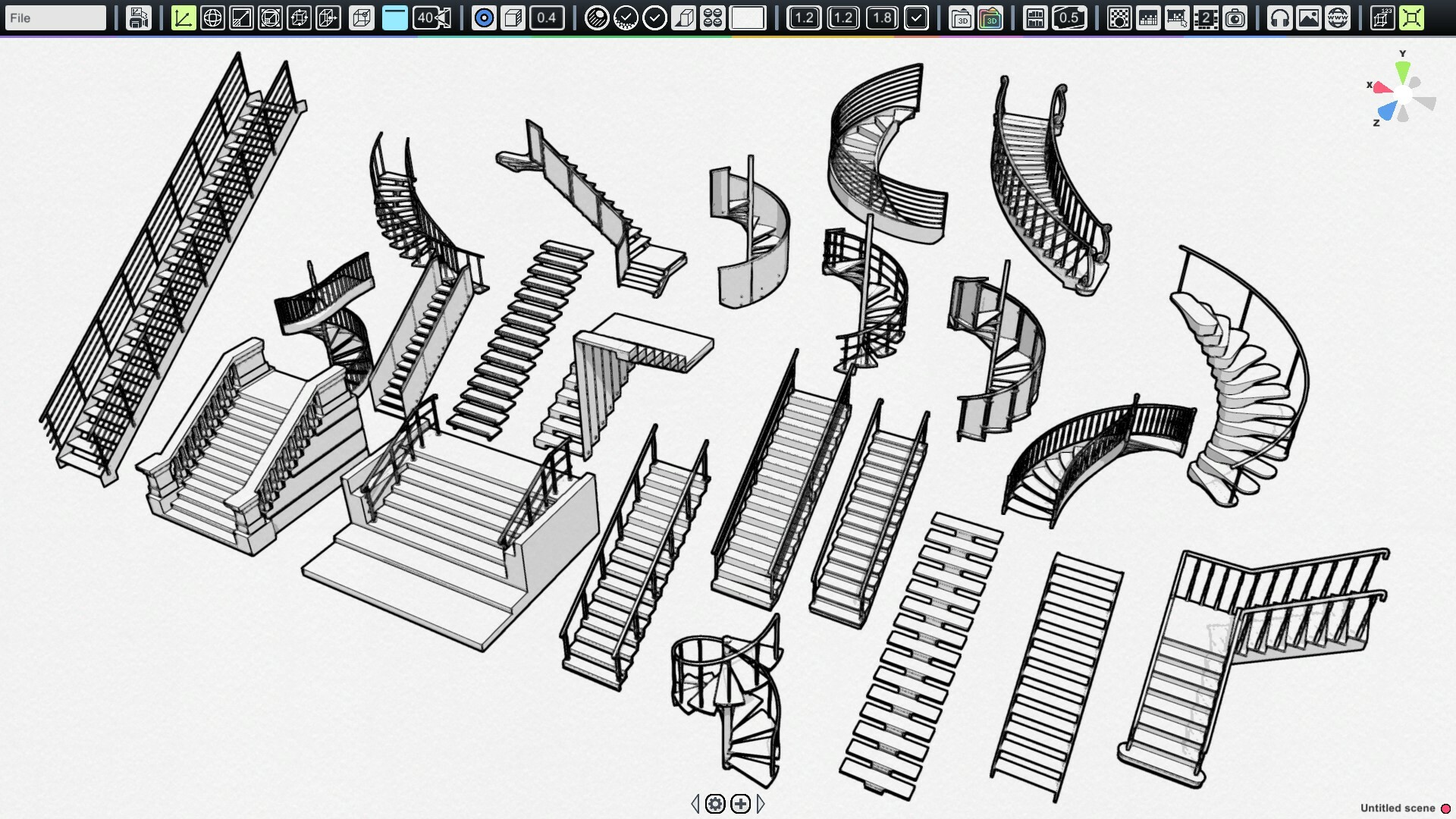Open the colorful 3D import icon
Viewport: 1456px width, 819px height.
click(990, 17)
